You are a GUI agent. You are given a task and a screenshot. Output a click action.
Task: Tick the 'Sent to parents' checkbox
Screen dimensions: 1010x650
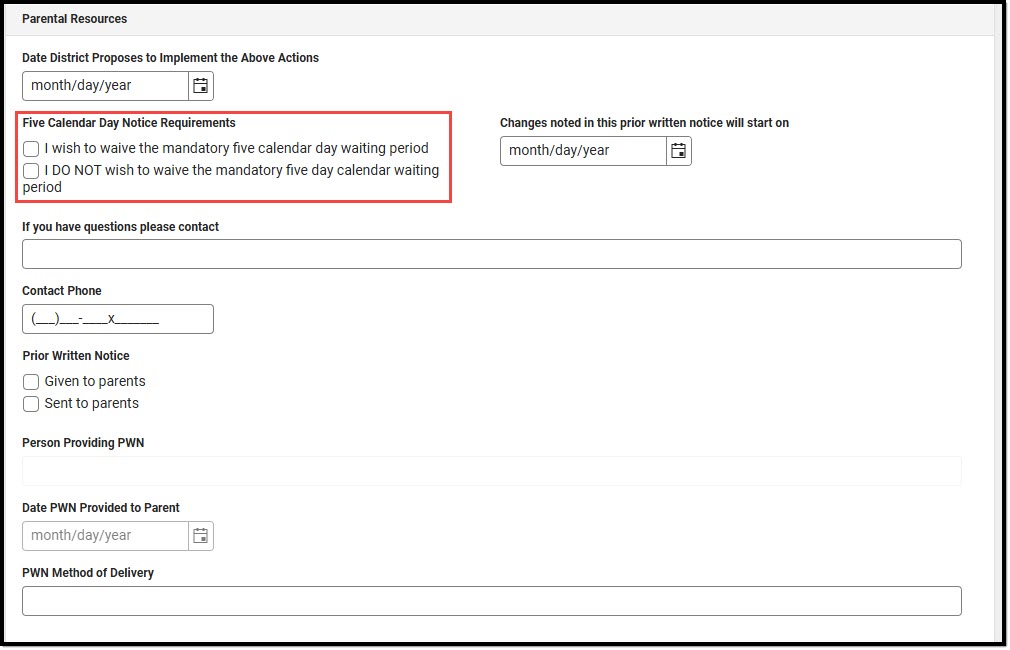click(x=31, y=404)
